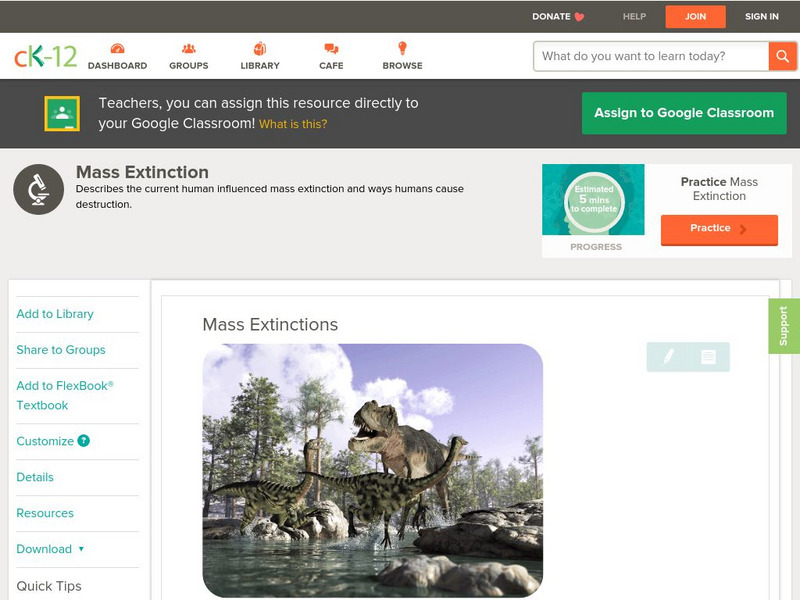Click the 'Practice Mass Extinction' text
Screen dimensions: 800x600
pyautogui.click(x=719, y=189)
